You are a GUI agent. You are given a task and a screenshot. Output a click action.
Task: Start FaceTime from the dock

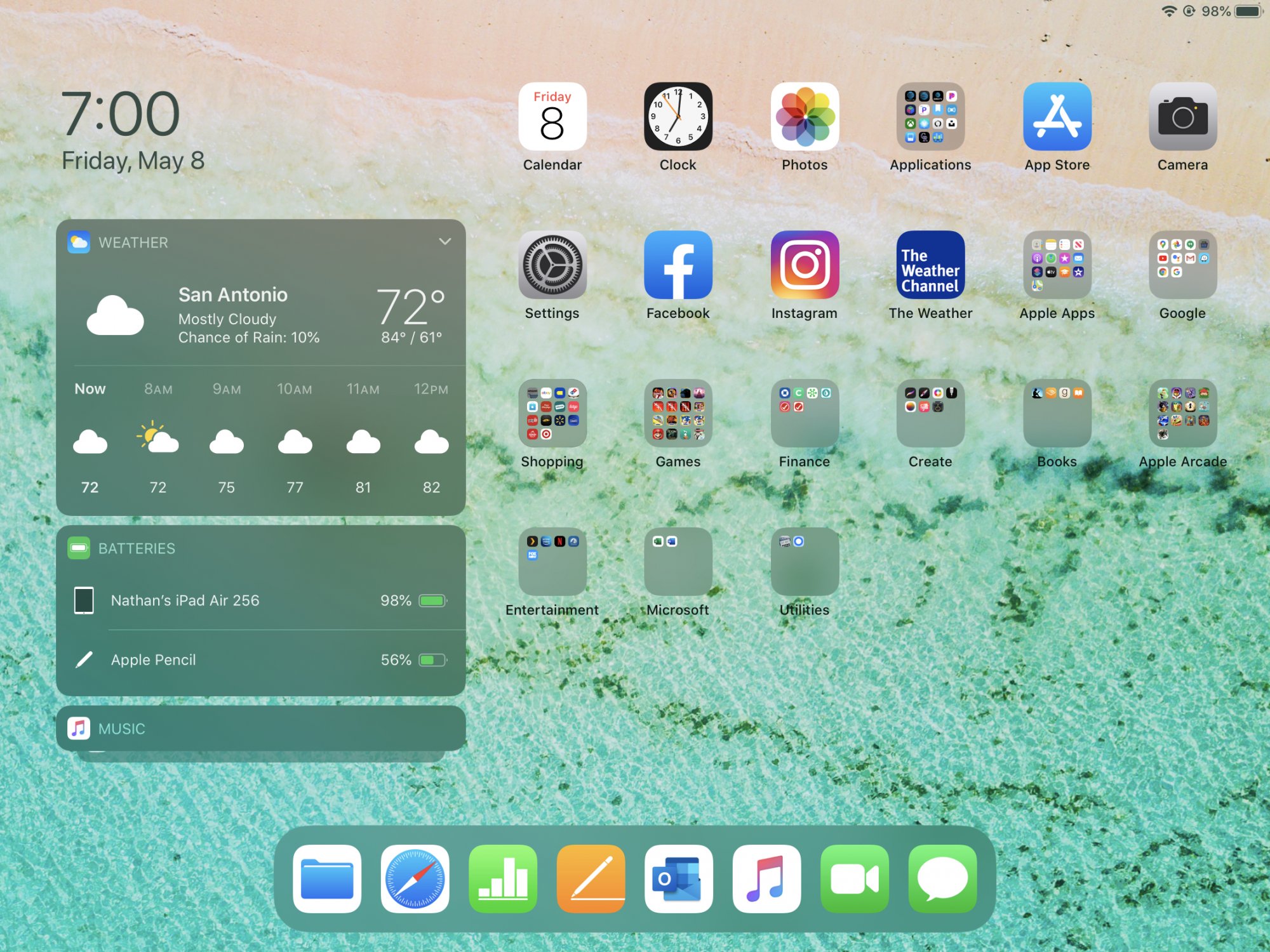pos(854,879)
